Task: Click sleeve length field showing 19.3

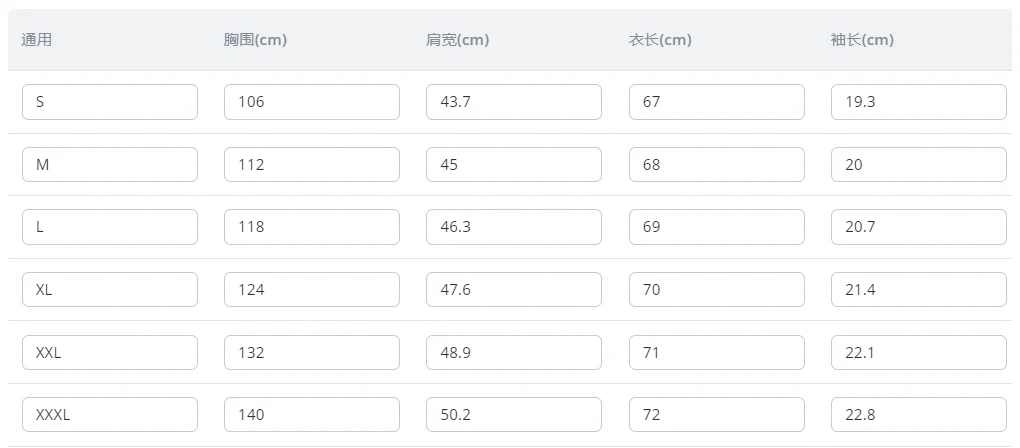Action: [x=919, y=102]
